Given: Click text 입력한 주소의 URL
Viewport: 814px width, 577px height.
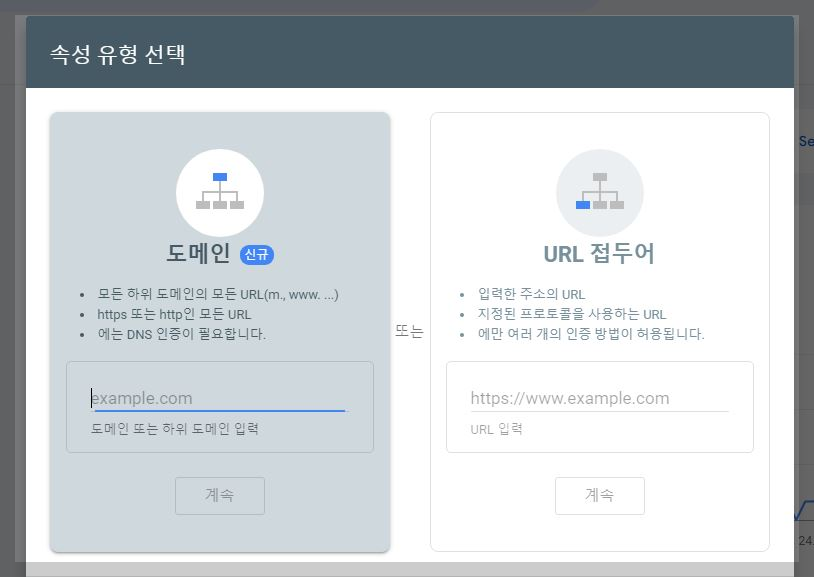Looking at the screenshot, I should pos(532,294).
